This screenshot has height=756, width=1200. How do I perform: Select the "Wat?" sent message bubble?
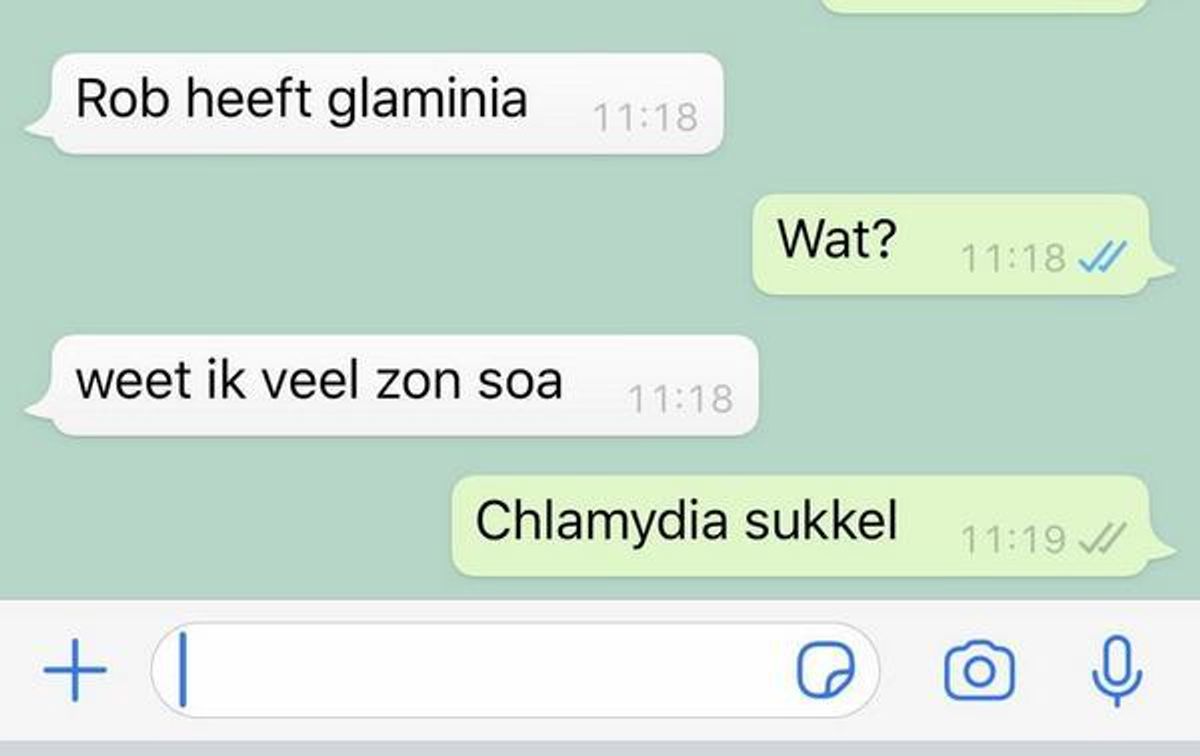click(963, 245)
